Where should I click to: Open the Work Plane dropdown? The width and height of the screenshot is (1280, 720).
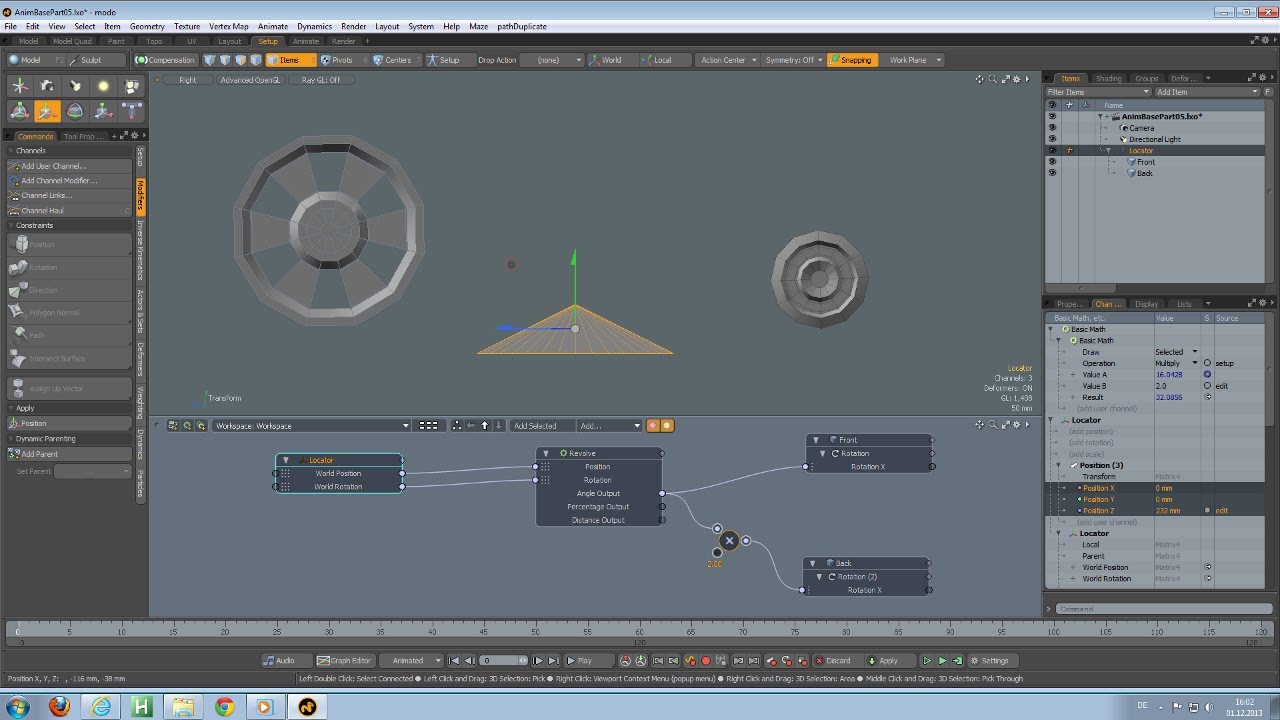914,60
